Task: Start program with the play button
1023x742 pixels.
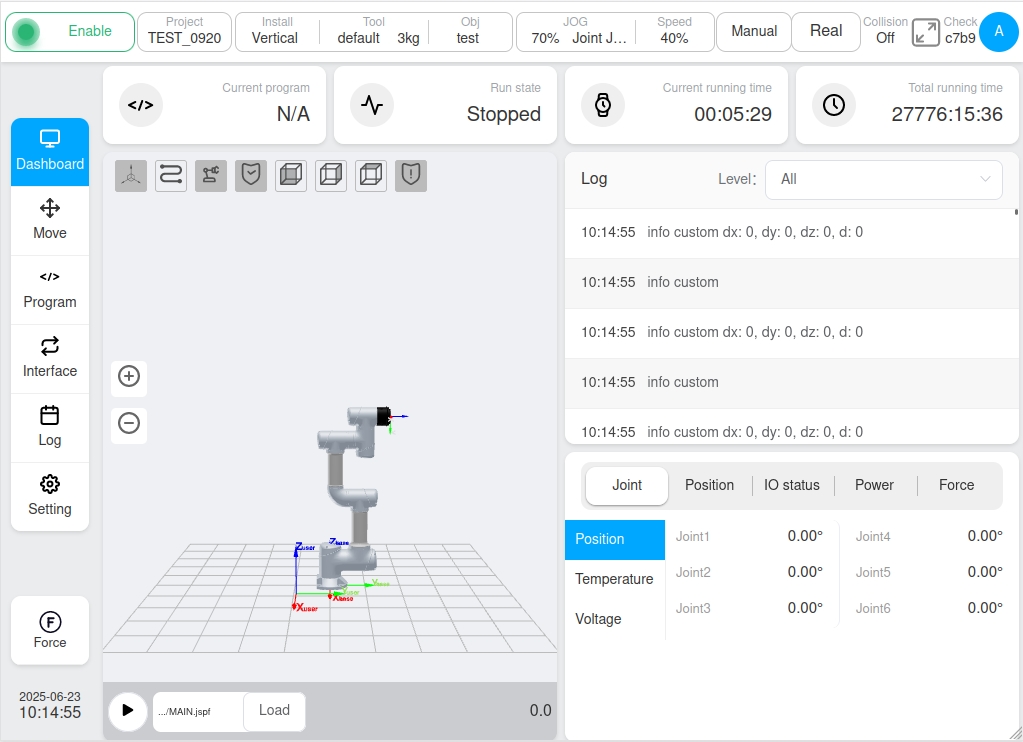Action: click(127, 711)
